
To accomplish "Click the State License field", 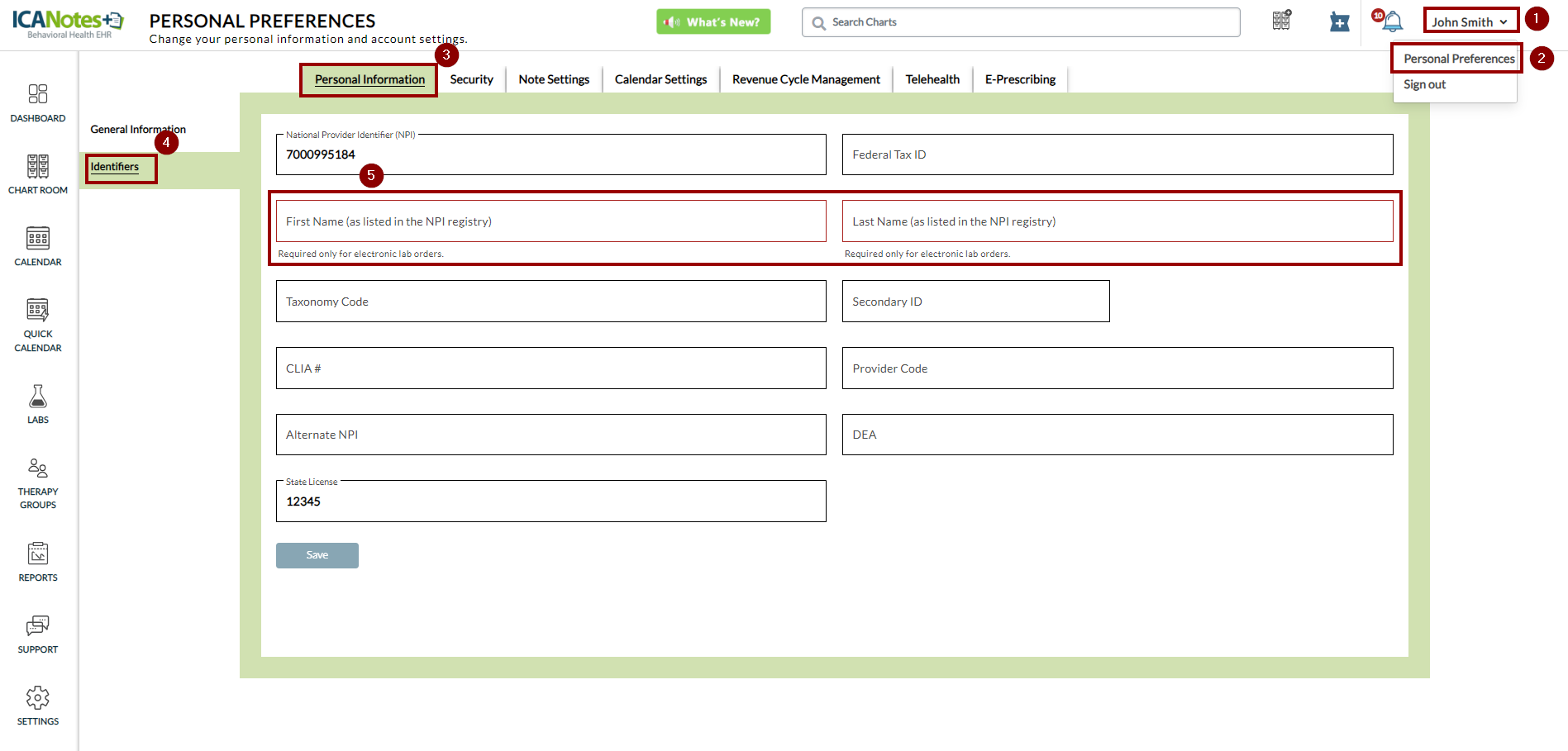I will pos(550,501).
